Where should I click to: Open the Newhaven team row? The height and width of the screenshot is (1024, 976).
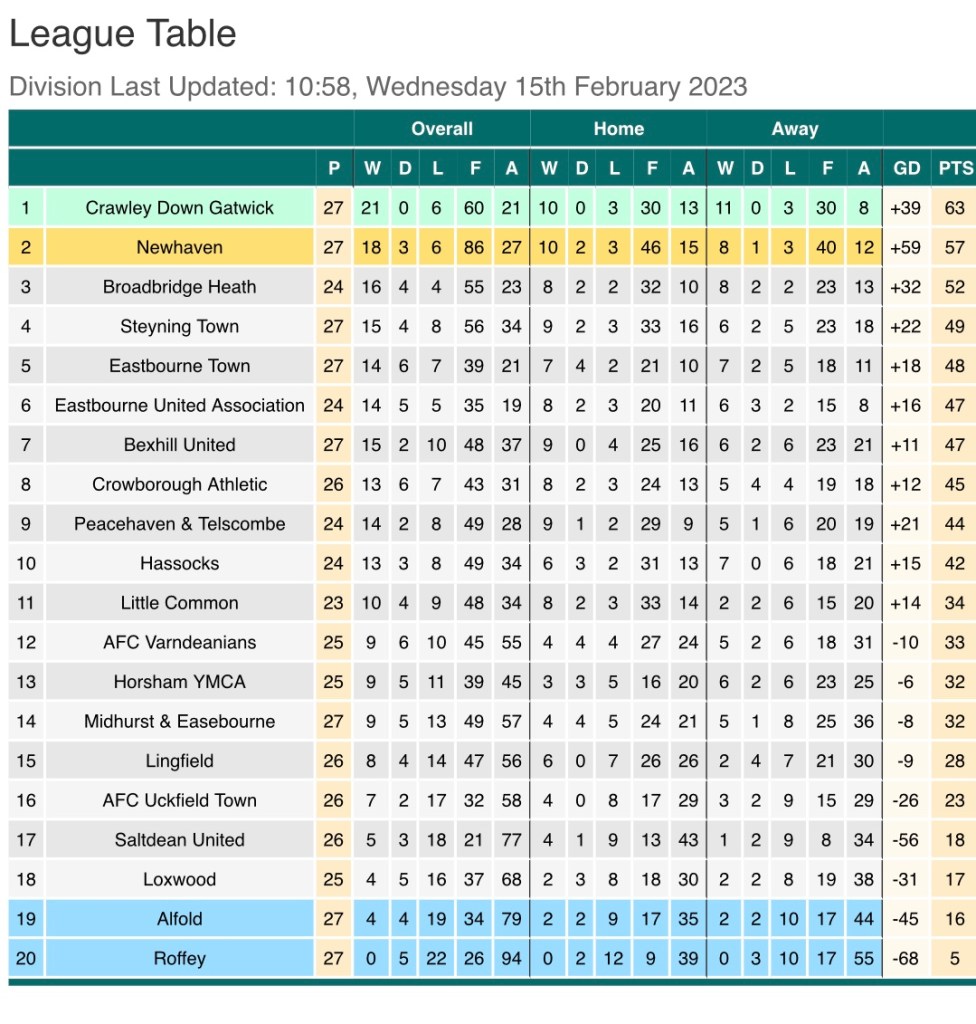[180, 248]
